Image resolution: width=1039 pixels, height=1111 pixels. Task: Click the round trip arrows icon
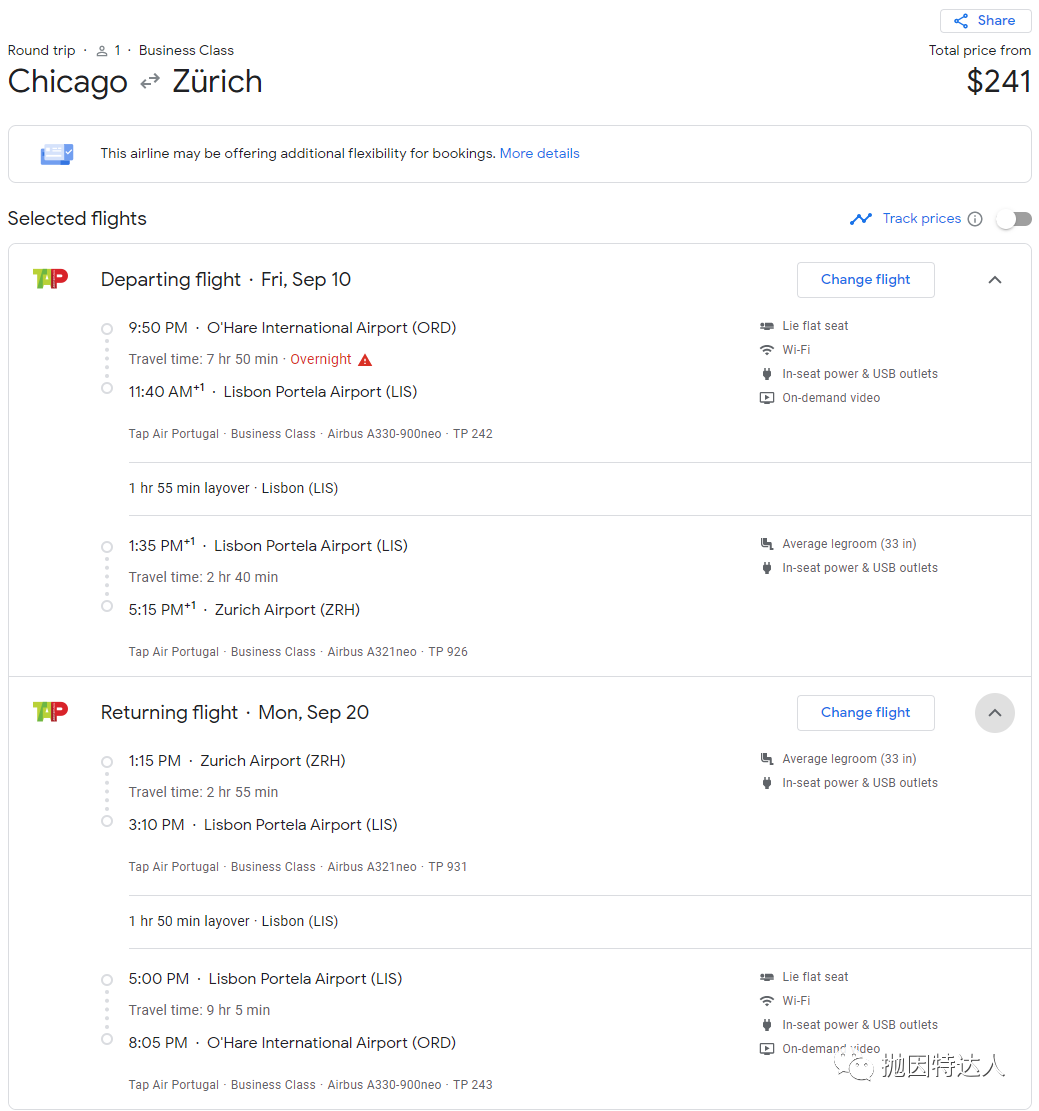(x=150, y=82)
